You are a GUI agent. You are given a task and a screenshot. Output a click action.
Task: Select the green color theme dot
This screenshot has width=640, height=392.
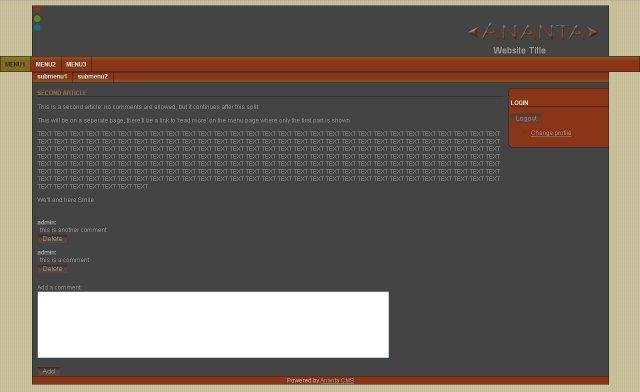(37, 19)
